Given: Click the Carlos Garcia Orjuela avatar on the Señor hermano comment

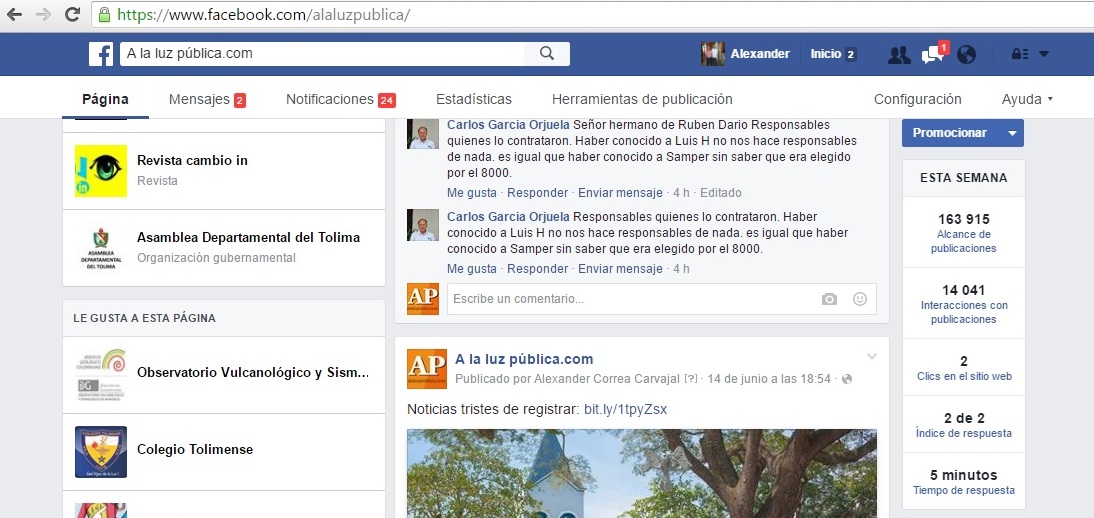Looking at the screenshot, I should (x=423, y=133).
